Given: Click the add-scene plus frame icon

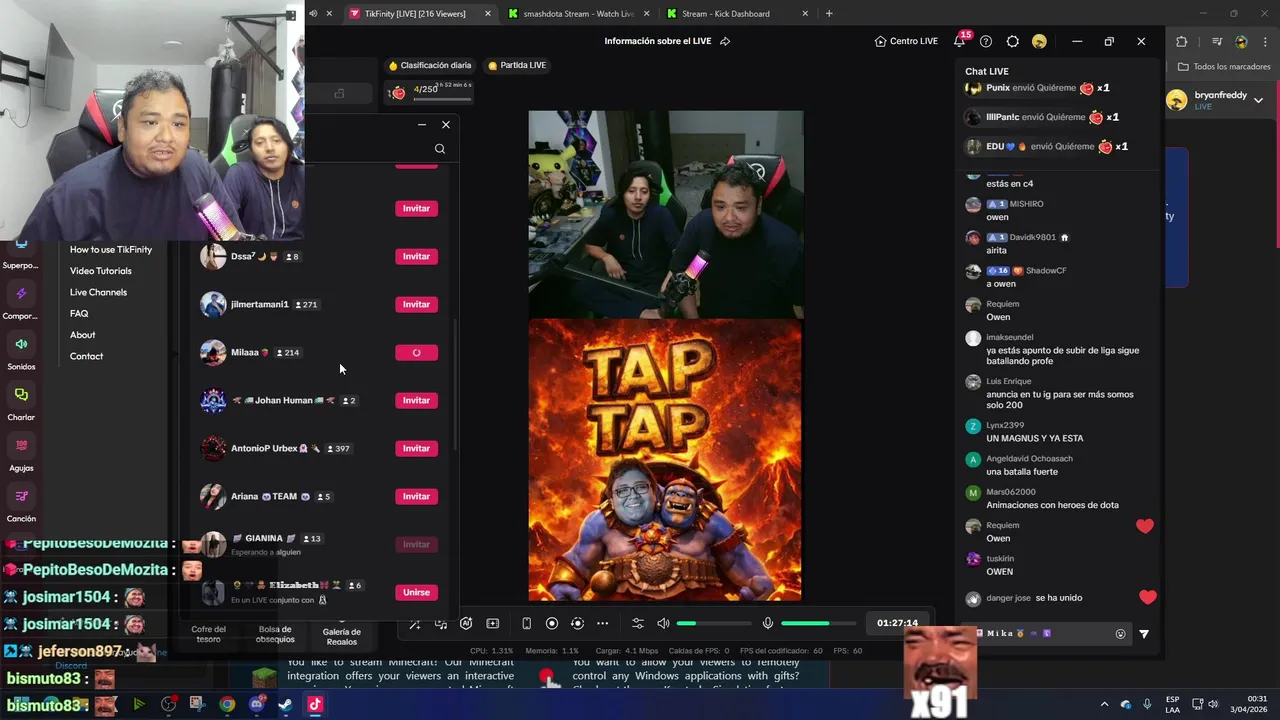Looking at the screenshot, I should click(x=492, y=623).
